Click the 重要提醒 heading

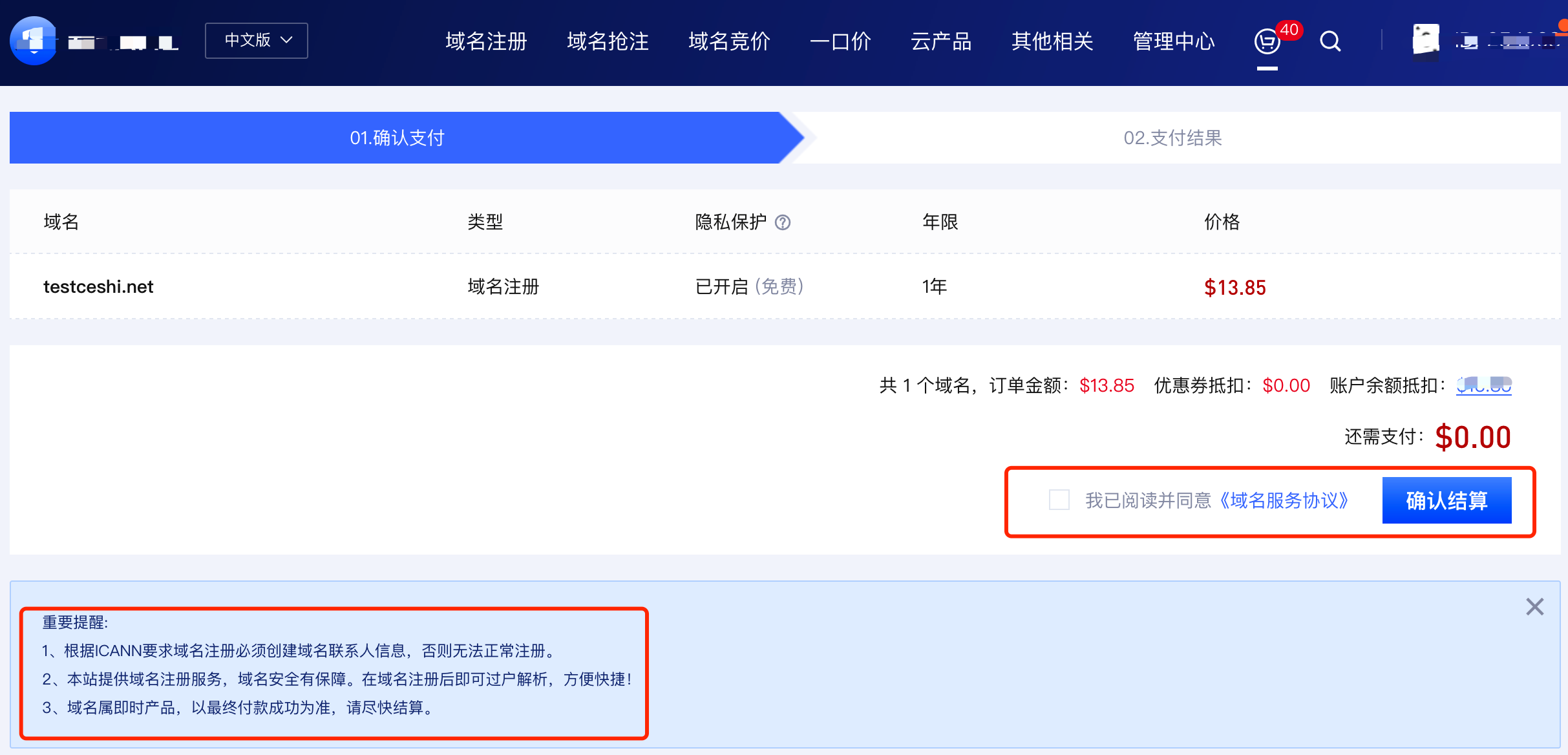pos(75,622)
